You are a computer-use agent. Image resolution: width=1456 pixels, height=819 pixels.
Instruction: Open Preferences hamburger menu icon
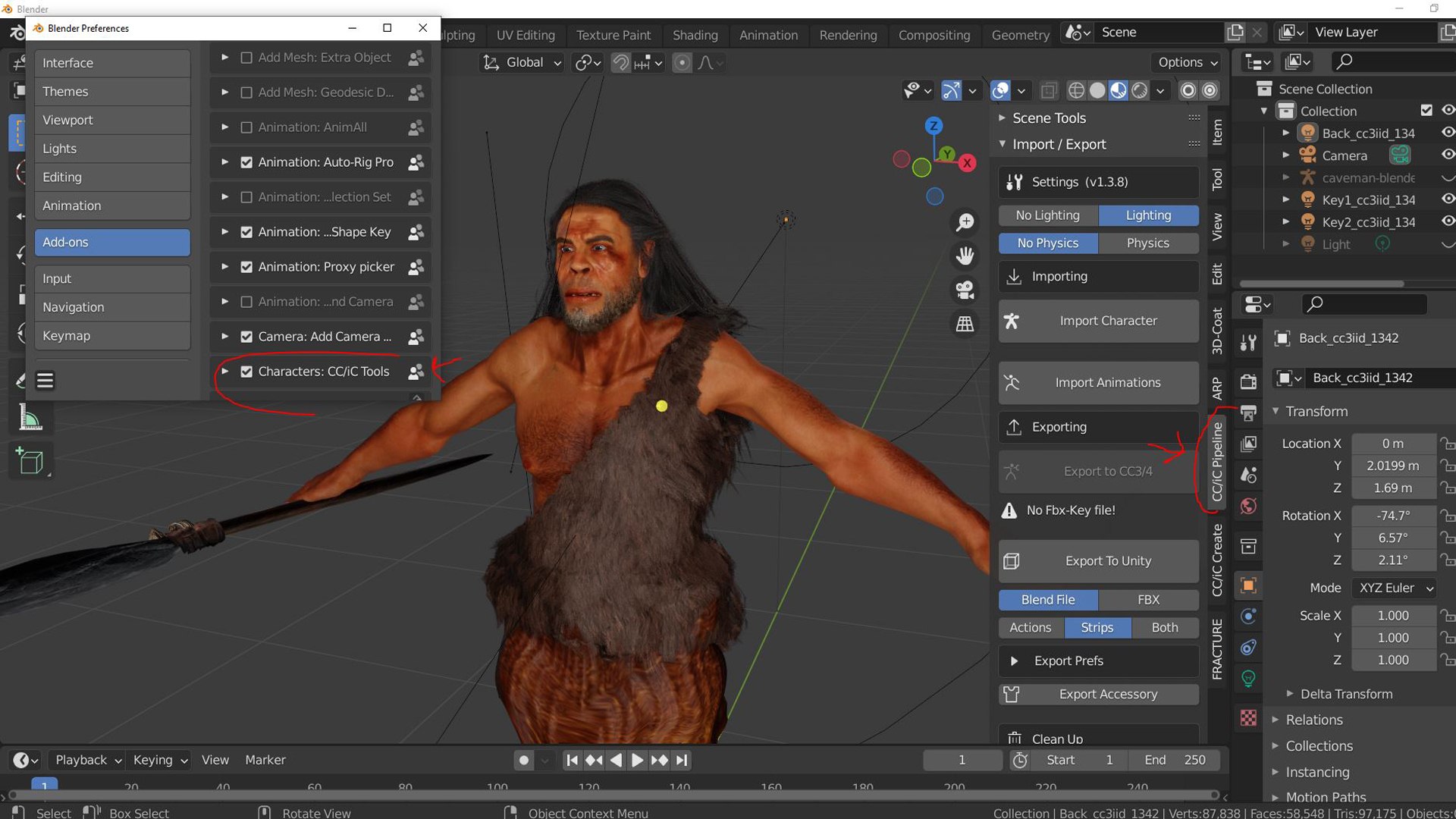click(45, 380)
